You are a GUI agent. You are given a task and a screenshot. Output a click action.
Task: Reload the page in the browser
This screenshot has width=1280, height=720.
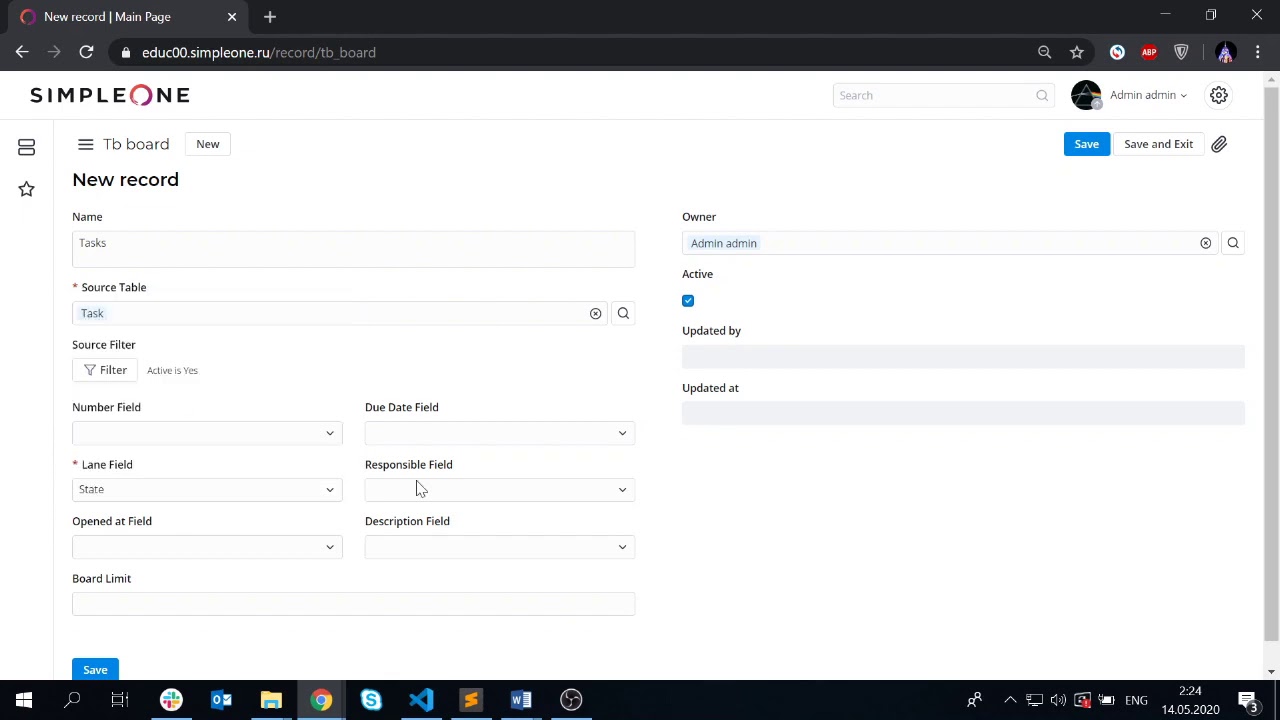(86, 52)
